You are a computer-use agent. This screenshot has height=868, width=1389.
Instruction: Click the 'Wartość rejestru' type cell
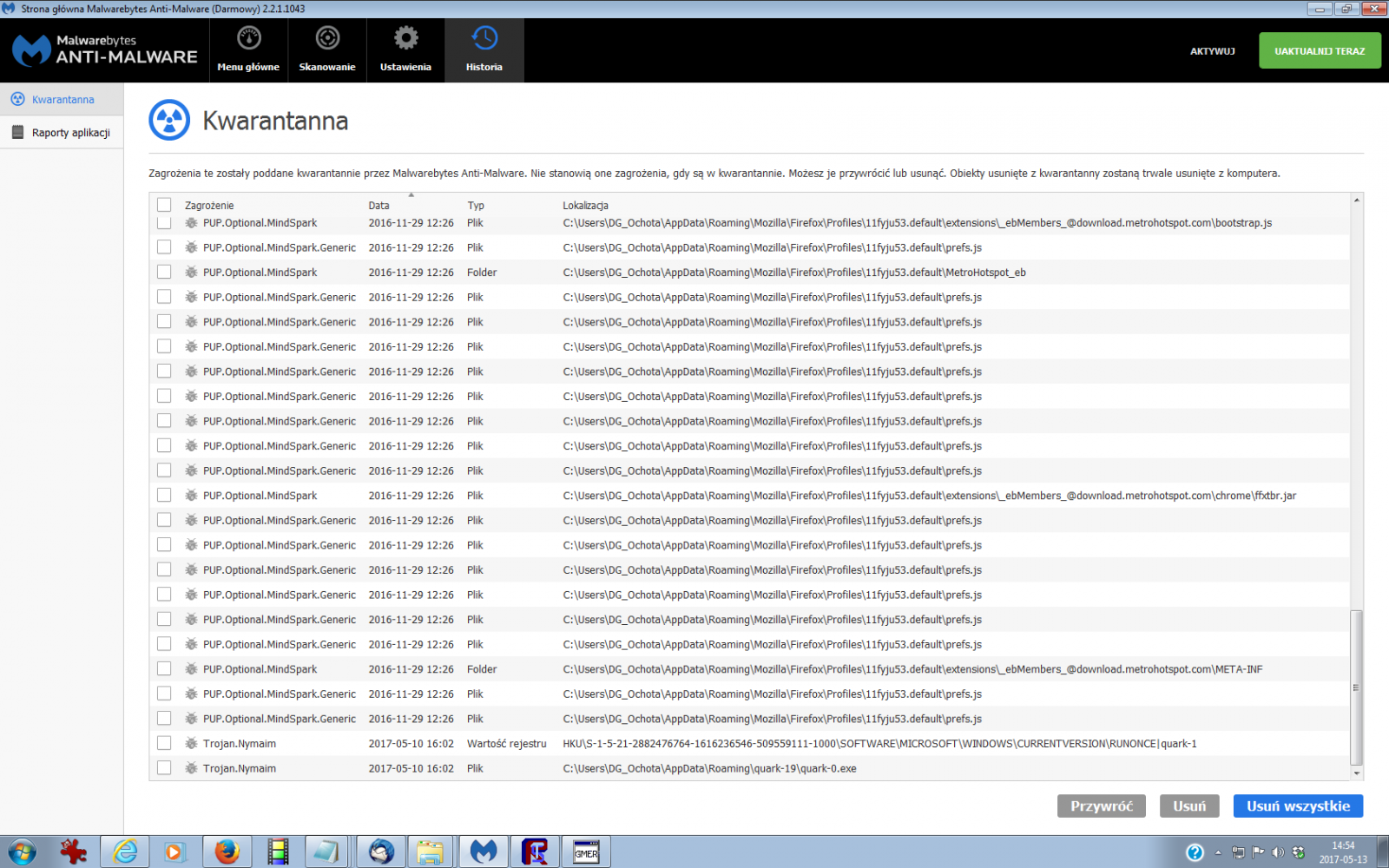point(507,744)
